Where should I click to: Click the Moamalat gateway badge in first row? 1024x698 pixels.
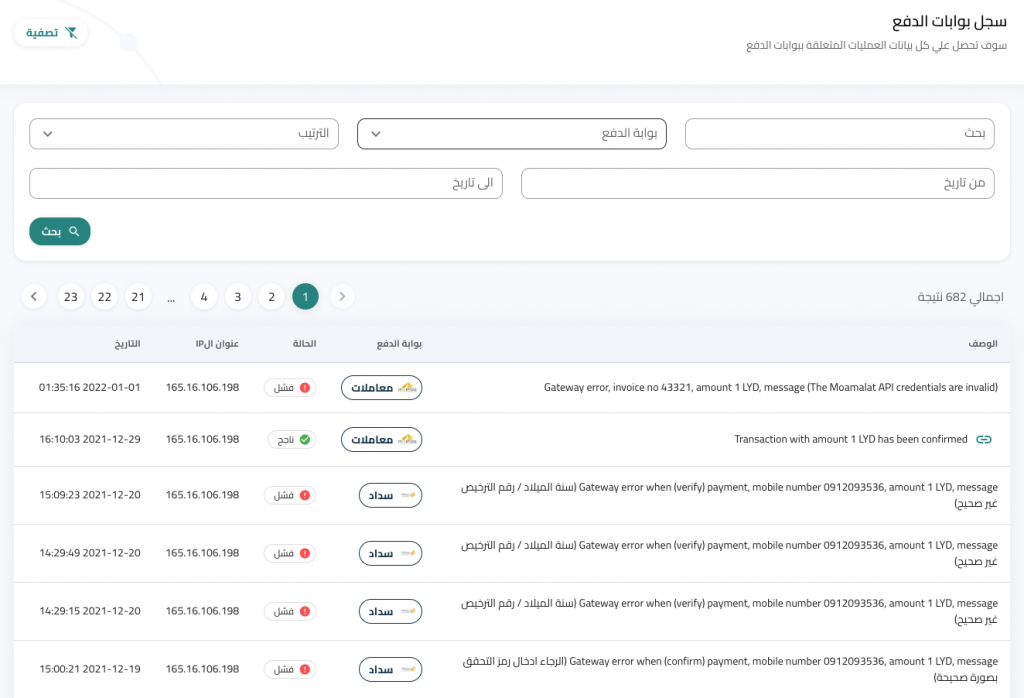381,387
